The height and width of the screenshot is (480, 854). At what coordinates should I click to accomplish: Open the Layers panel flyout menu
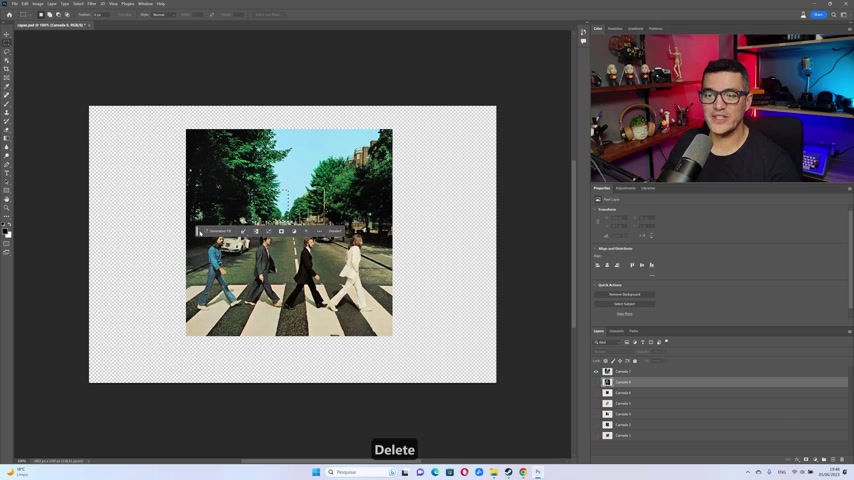click(x=849, y=331)
